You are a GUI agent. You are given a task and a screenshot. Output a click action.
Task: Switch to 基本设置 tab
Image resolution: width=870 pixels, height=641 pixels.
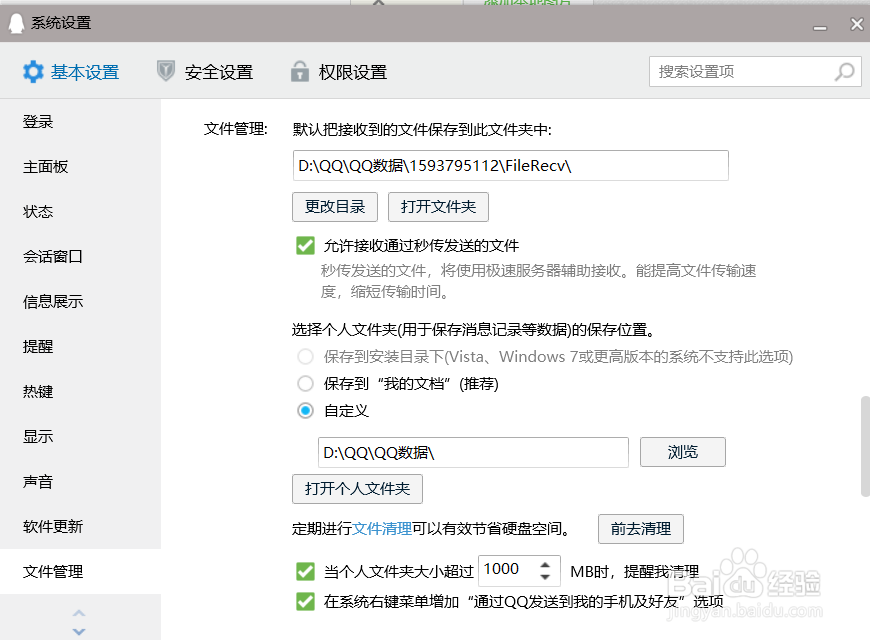pos(71,72)
